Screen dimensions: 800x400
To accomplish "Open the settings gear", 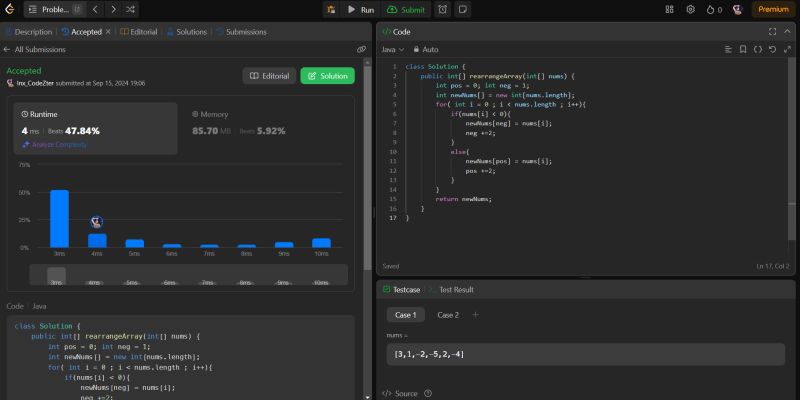I will coord(690,9).
